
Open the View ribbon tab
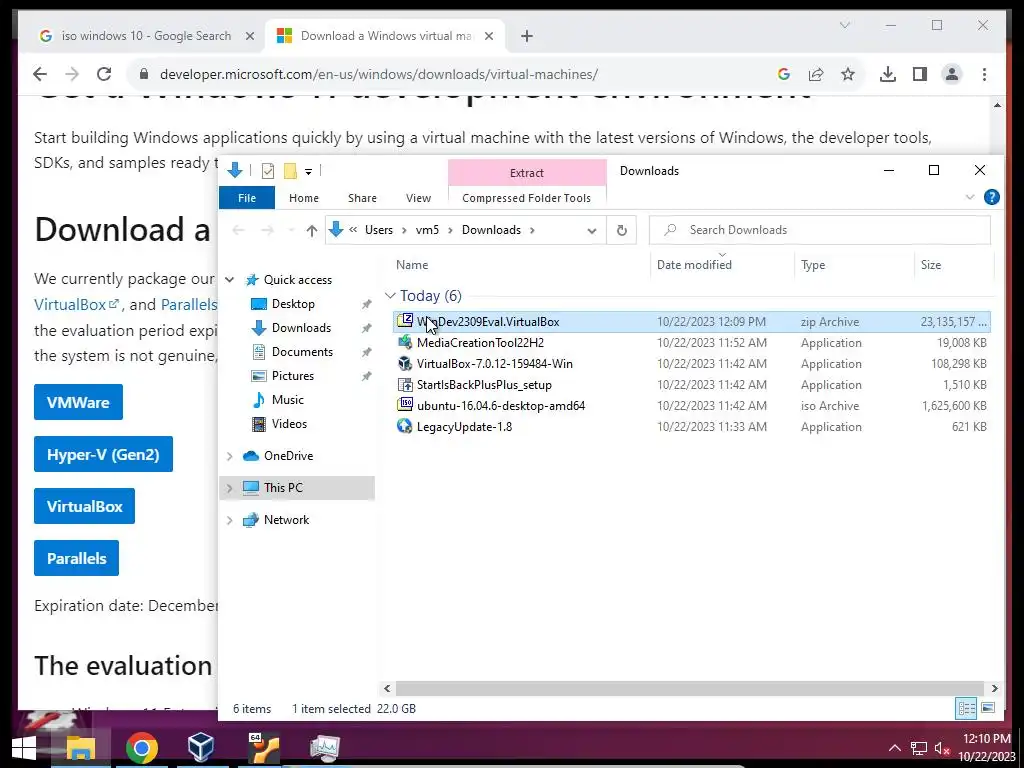coord(418,198)
